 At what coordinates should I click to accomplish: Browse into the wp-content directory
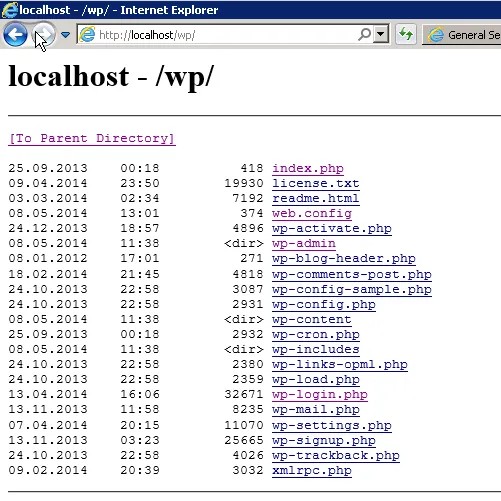312,319
